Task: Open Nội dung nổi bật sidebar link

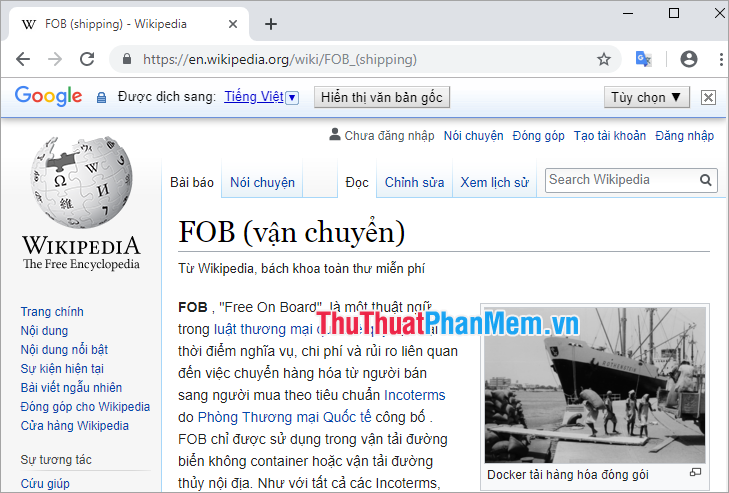Action: tap(64, 350)
